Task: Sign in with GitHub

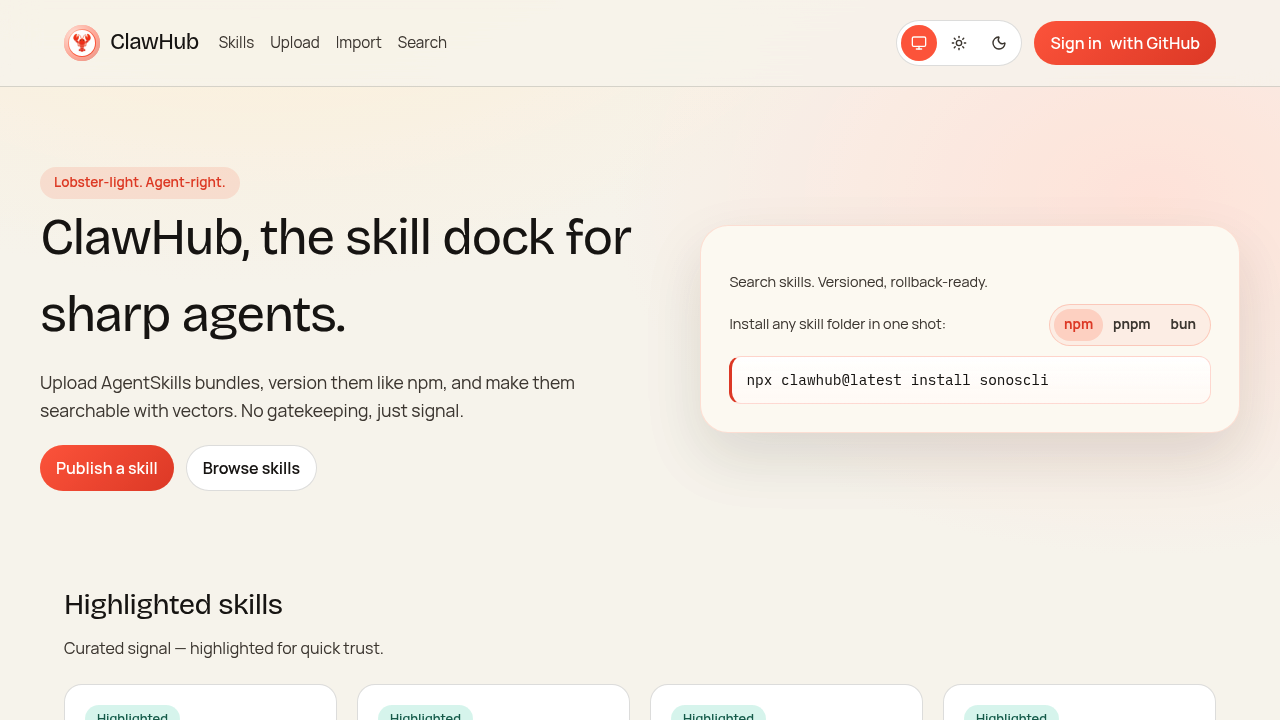Action: (x=1124, y=43)
